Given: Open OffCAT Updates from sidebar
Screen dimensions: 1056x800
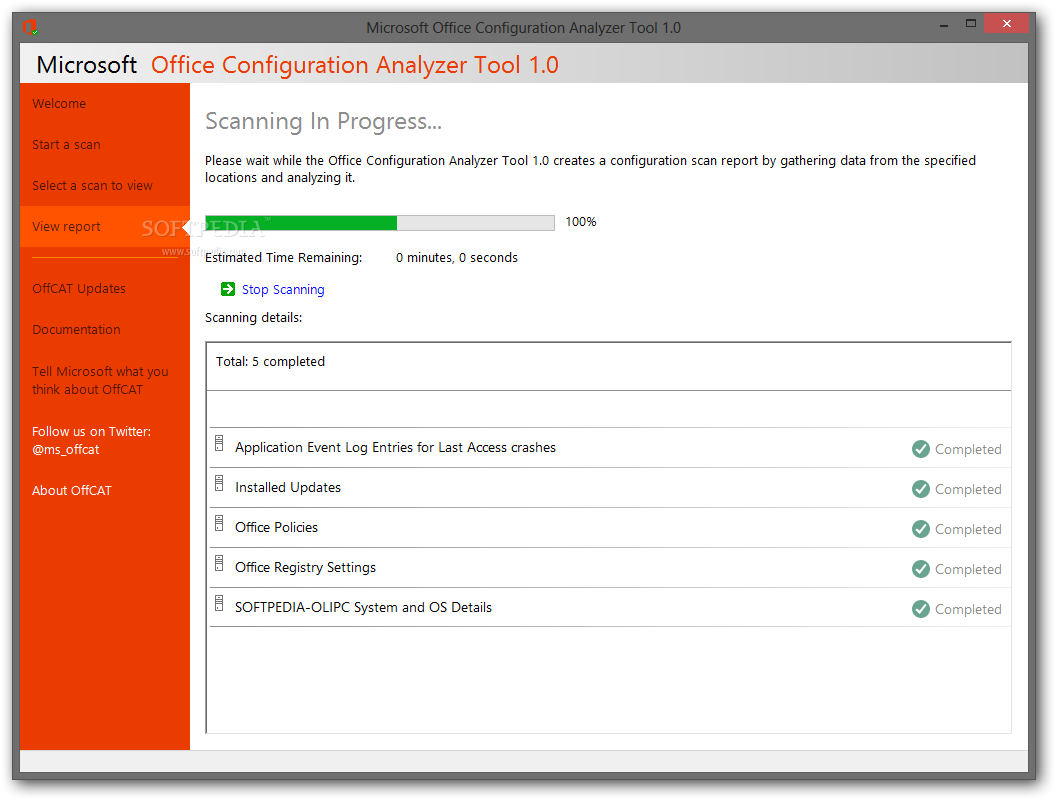Looking at the screenshot, I should coord(79,288).
